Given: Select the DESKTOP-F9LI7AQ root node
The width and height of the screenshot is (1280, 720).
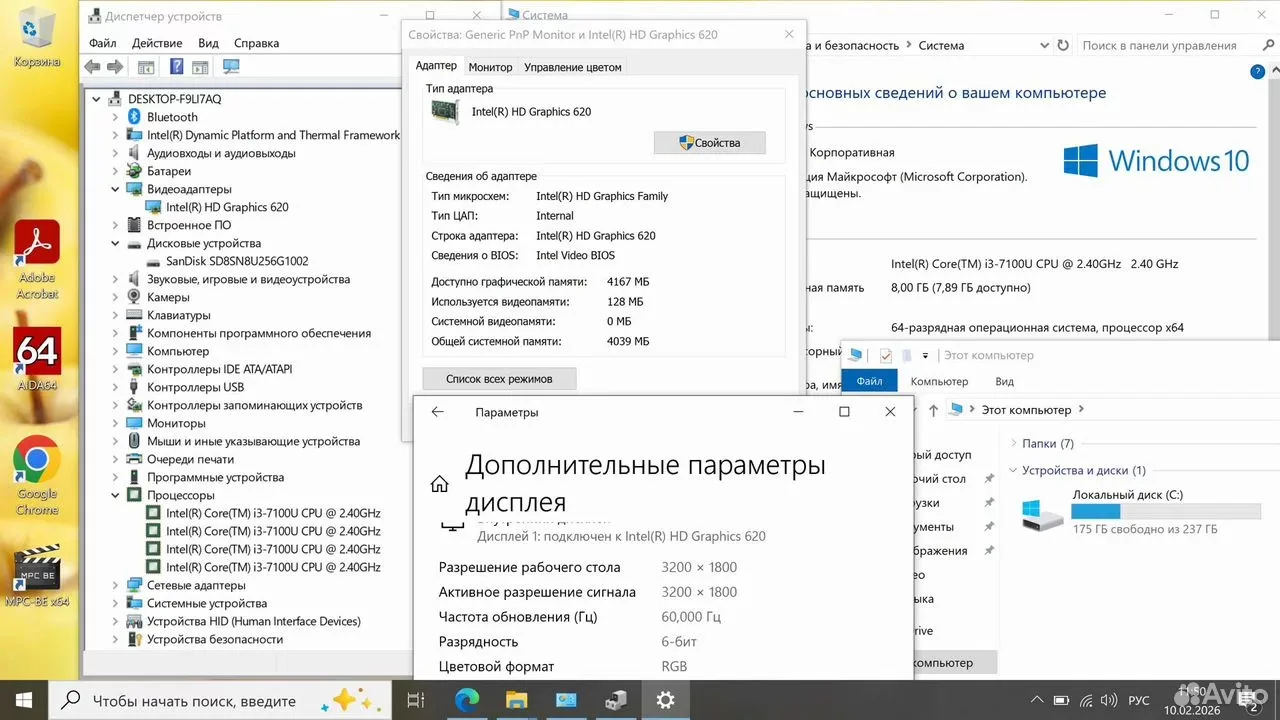Looking at the screenshot, I should click(174, 99).
